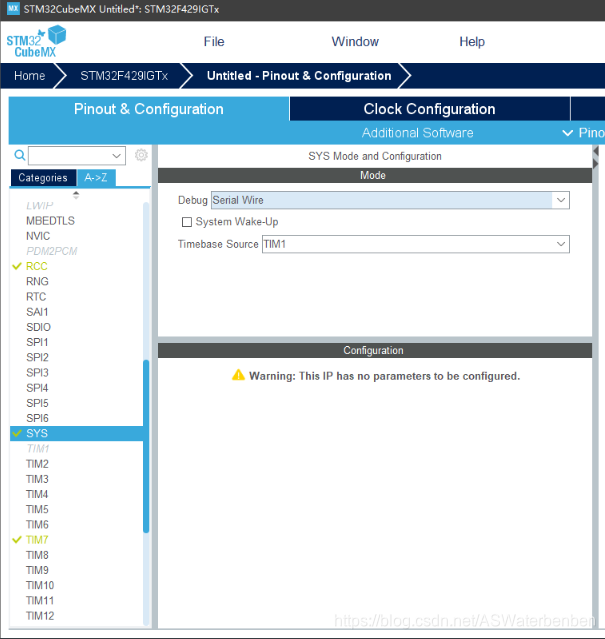Select SAI1 peripheral
605x639 pixels.
point(37,312)
